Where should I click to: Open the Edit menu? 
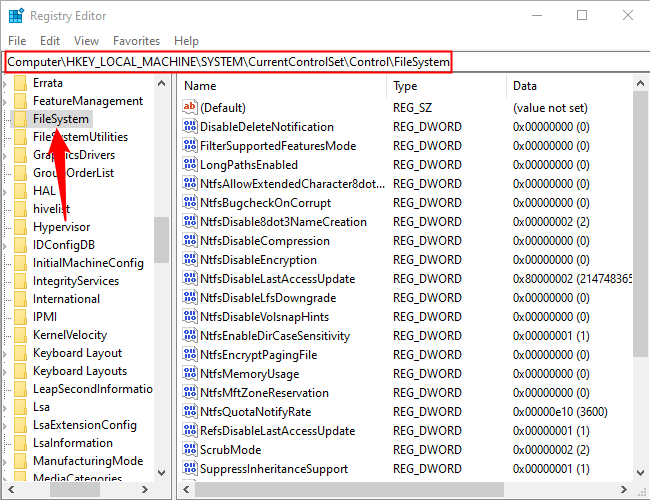52,41
